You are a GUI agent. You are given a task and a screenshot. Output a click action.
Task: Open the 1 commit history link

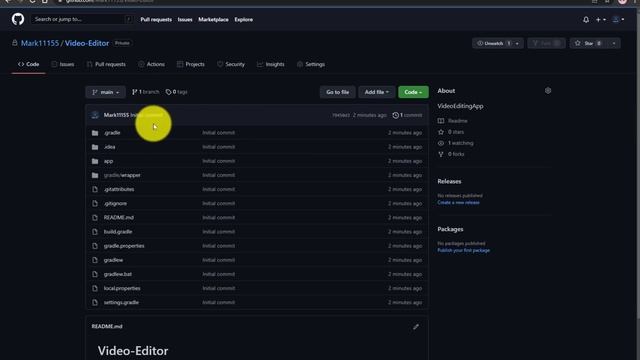(407, 116)
